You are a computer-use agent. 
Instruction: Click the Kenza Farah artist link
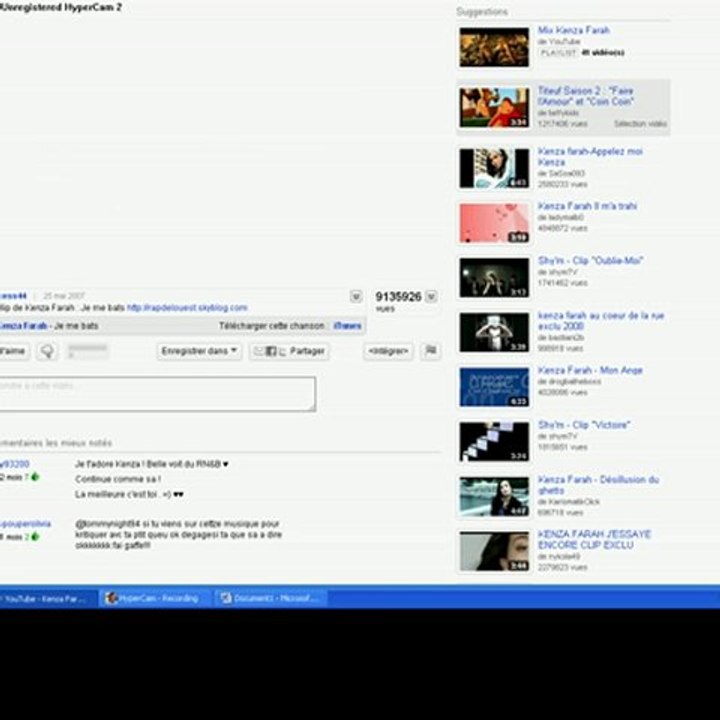[x=23, y=326]
